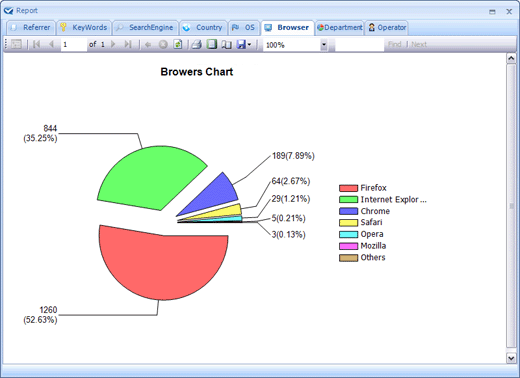
Task: Jump to last page of report
Action: coord(128,44)
